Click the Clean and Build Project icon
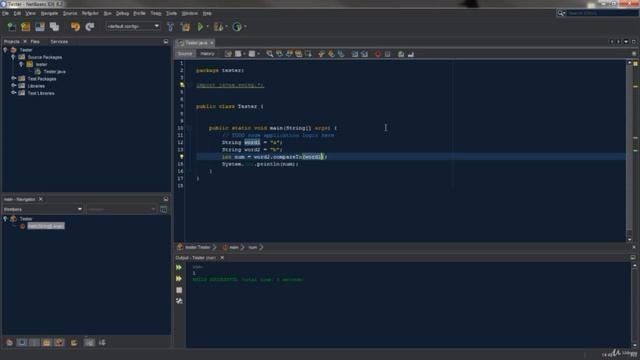 click(x=185, y=27)
